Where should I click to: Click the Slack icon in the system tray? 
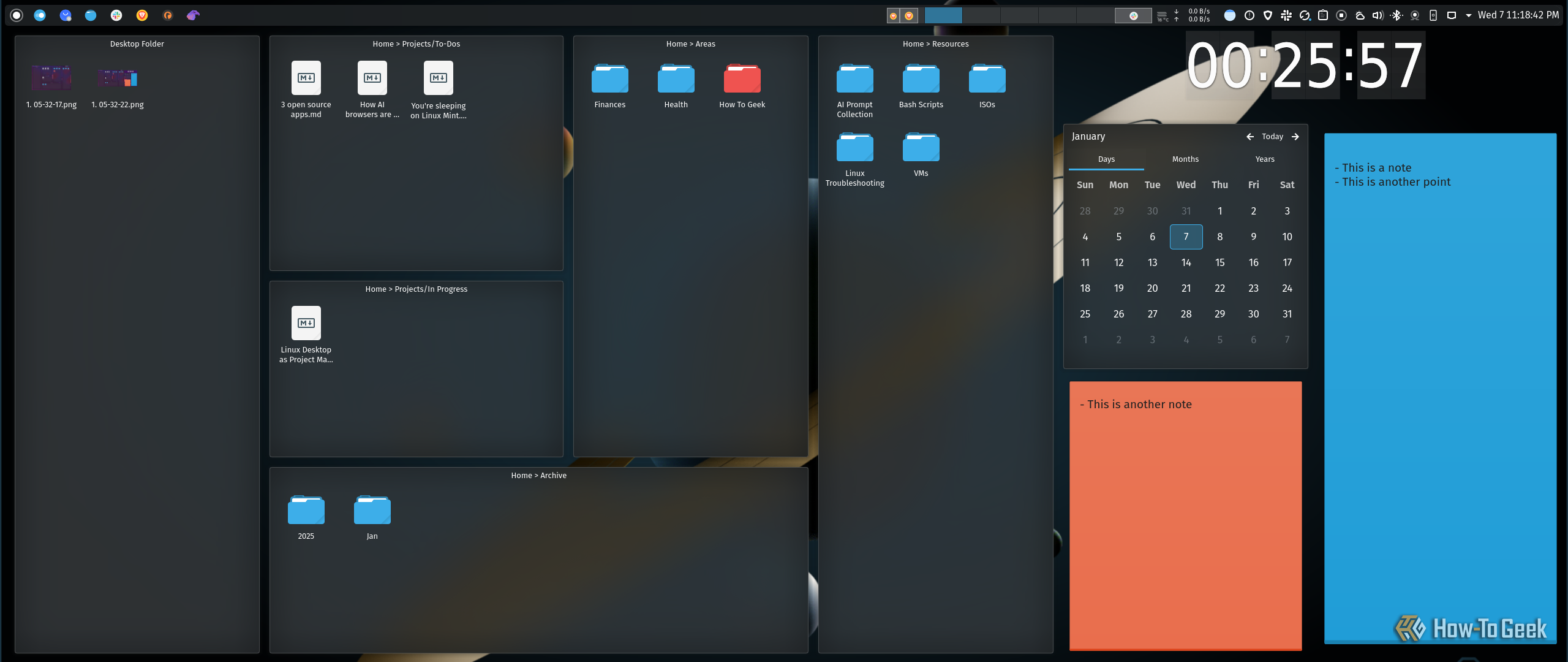[1286, 15]
